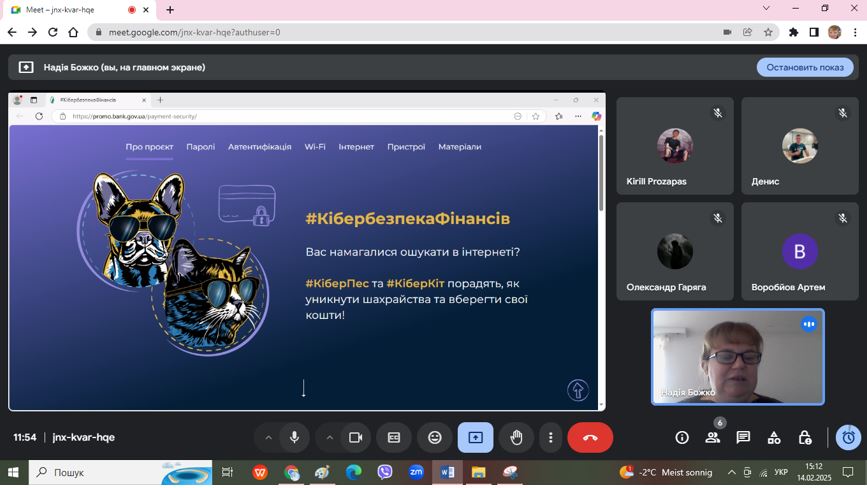
Task: Open the emoji reaction picker
Action: tap(435, 438)
